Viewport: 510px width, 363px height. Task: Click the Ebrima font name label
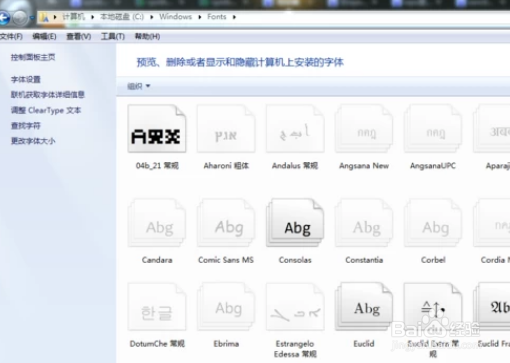[226, 344]
